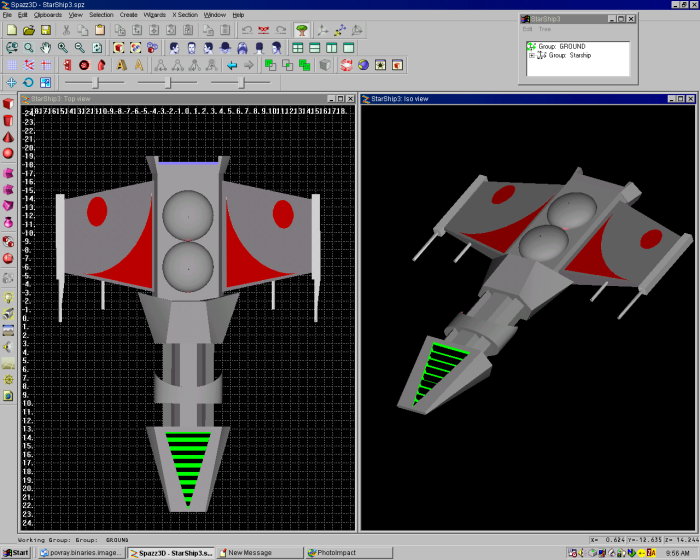Open the Wizards menu

(x=153, y=15)
